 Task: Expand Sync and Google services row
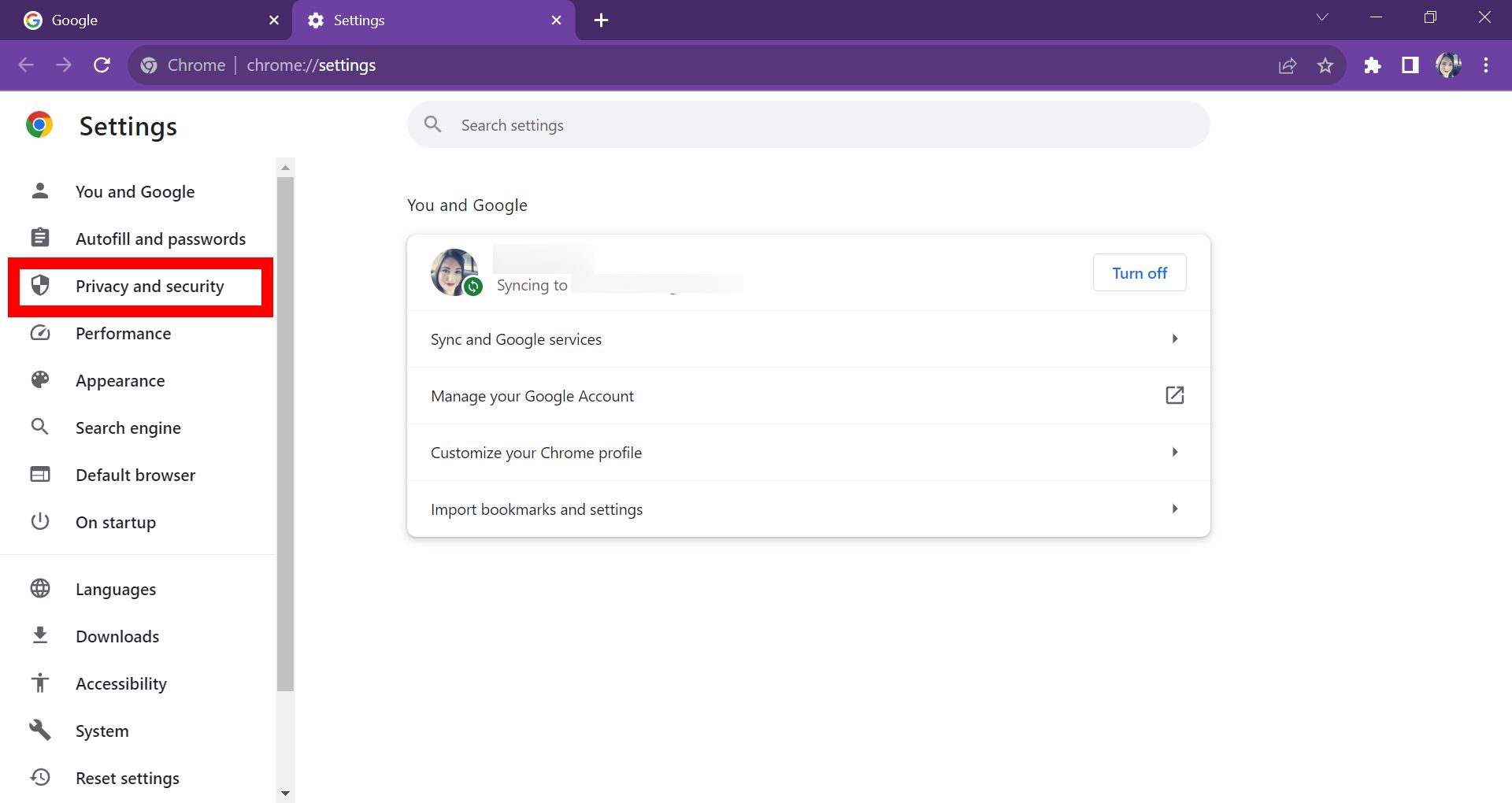click(808, 339)
